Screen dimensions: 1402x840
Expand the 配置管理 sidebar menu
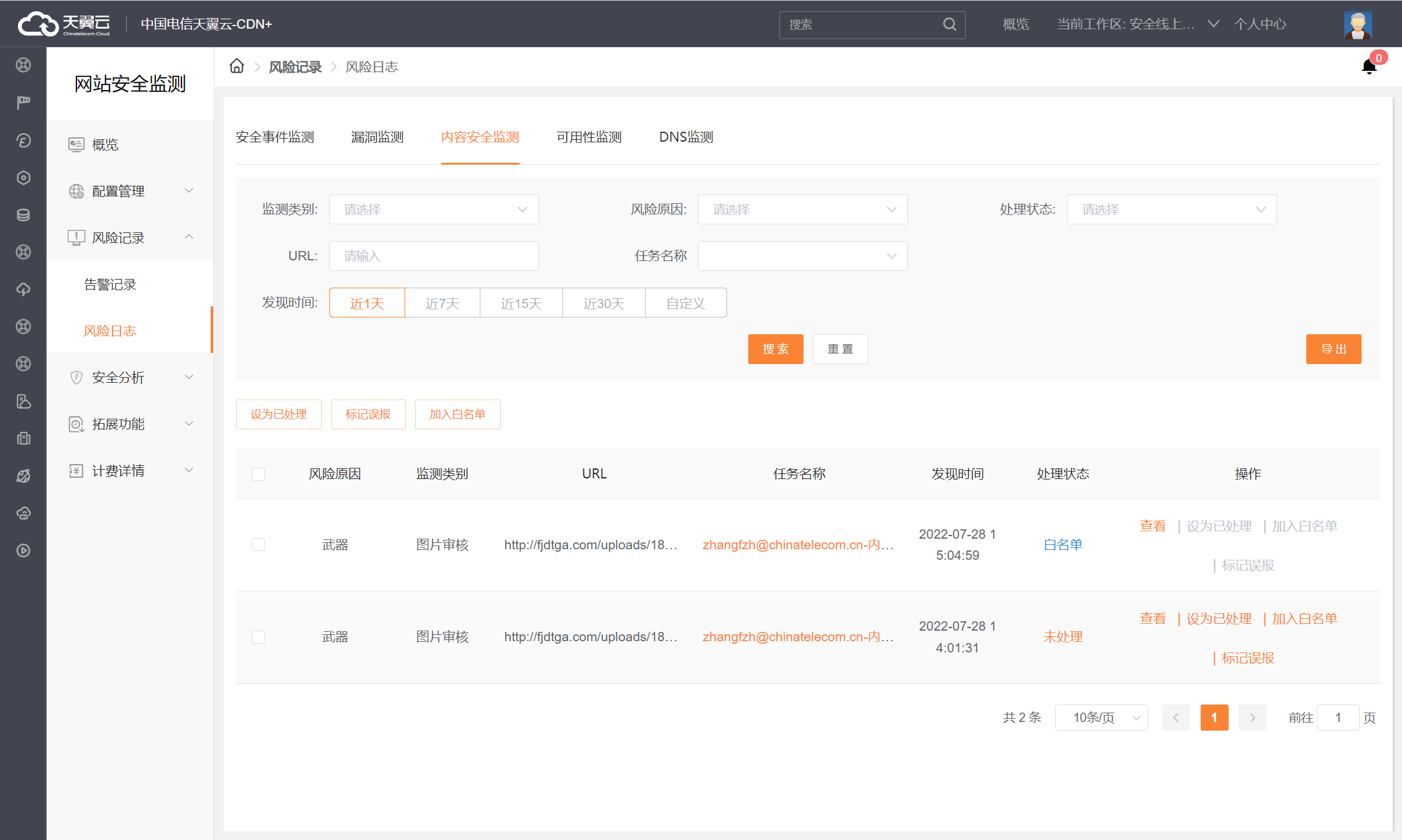(x=131, y=191)
